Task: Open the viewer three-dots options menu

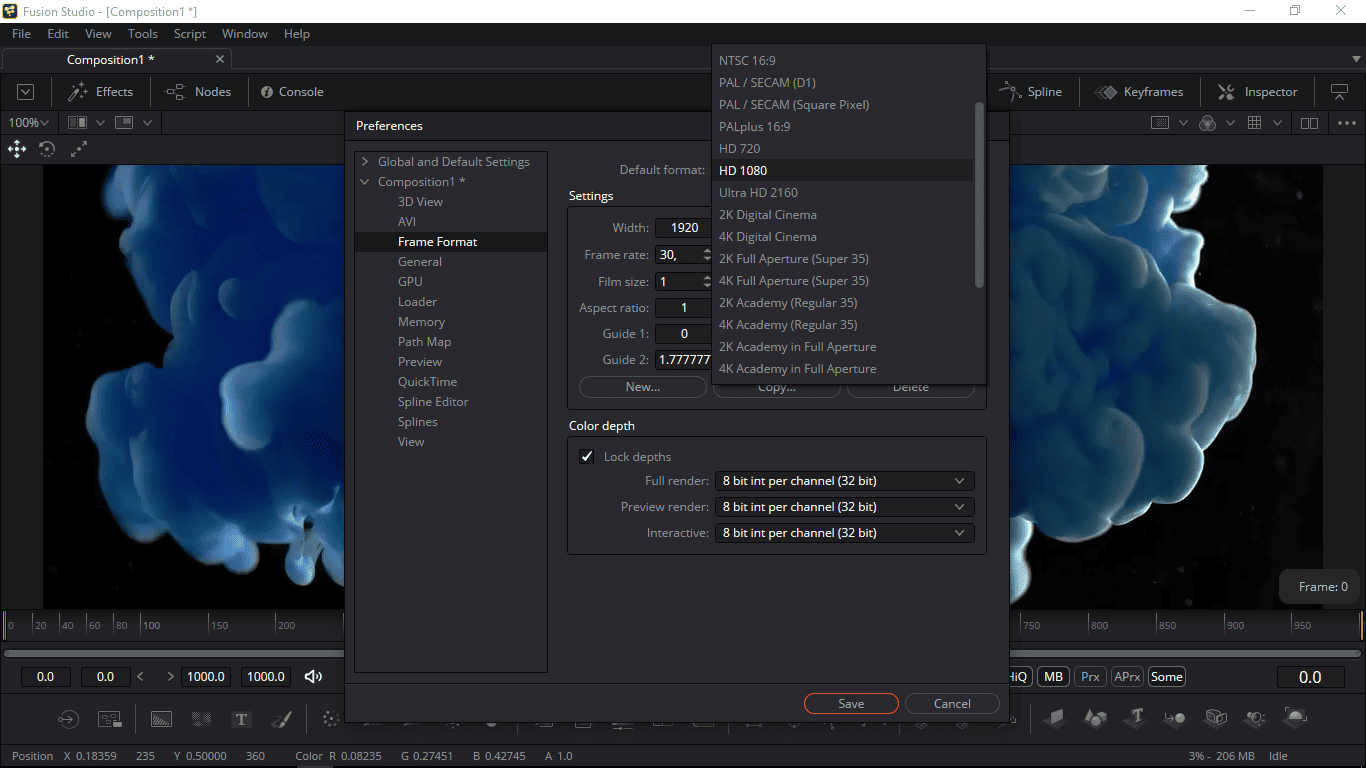Action: 1346,123
